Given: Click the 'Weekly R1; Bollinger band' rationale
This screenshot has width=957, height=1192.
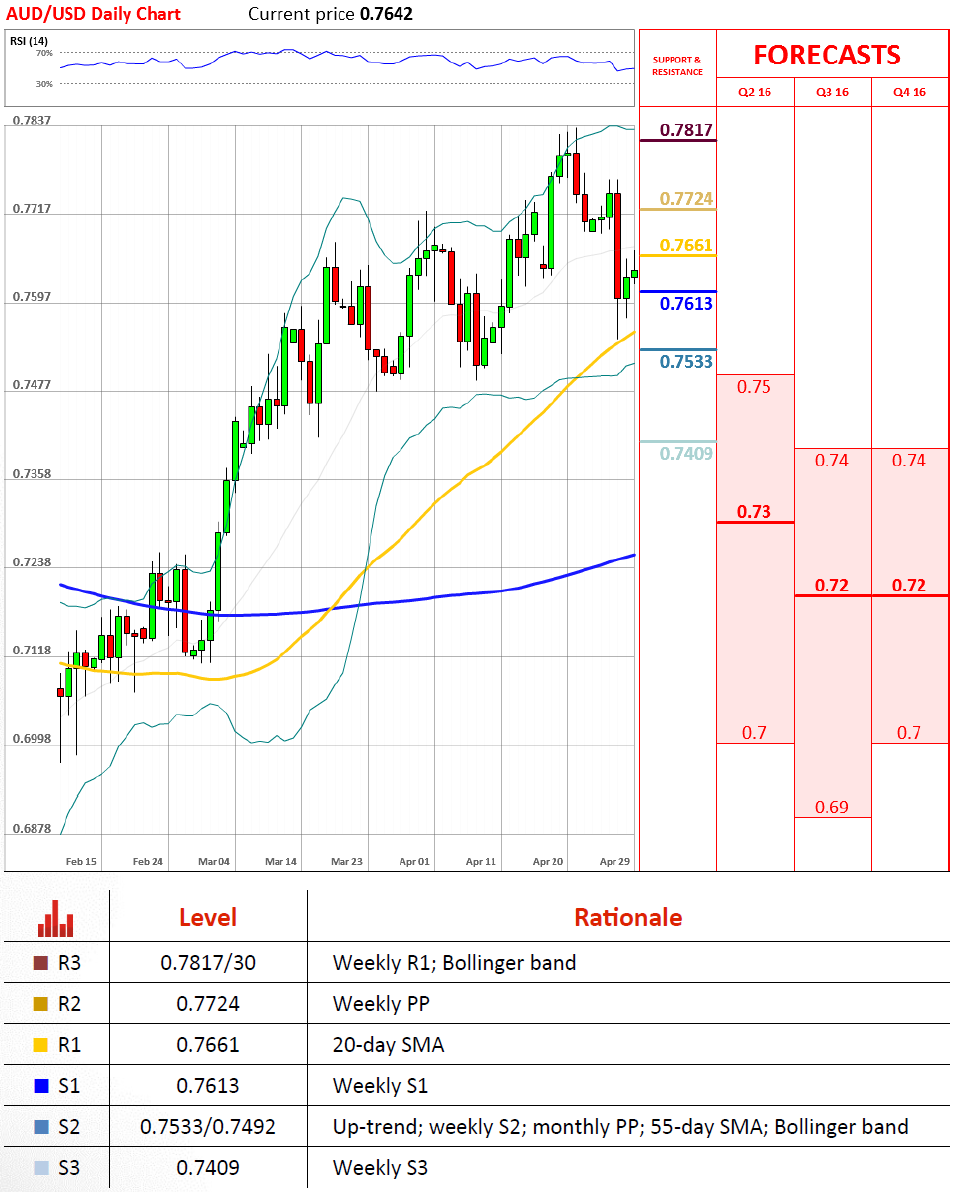Looking at the screenshot, I should (x=454, y=963).
